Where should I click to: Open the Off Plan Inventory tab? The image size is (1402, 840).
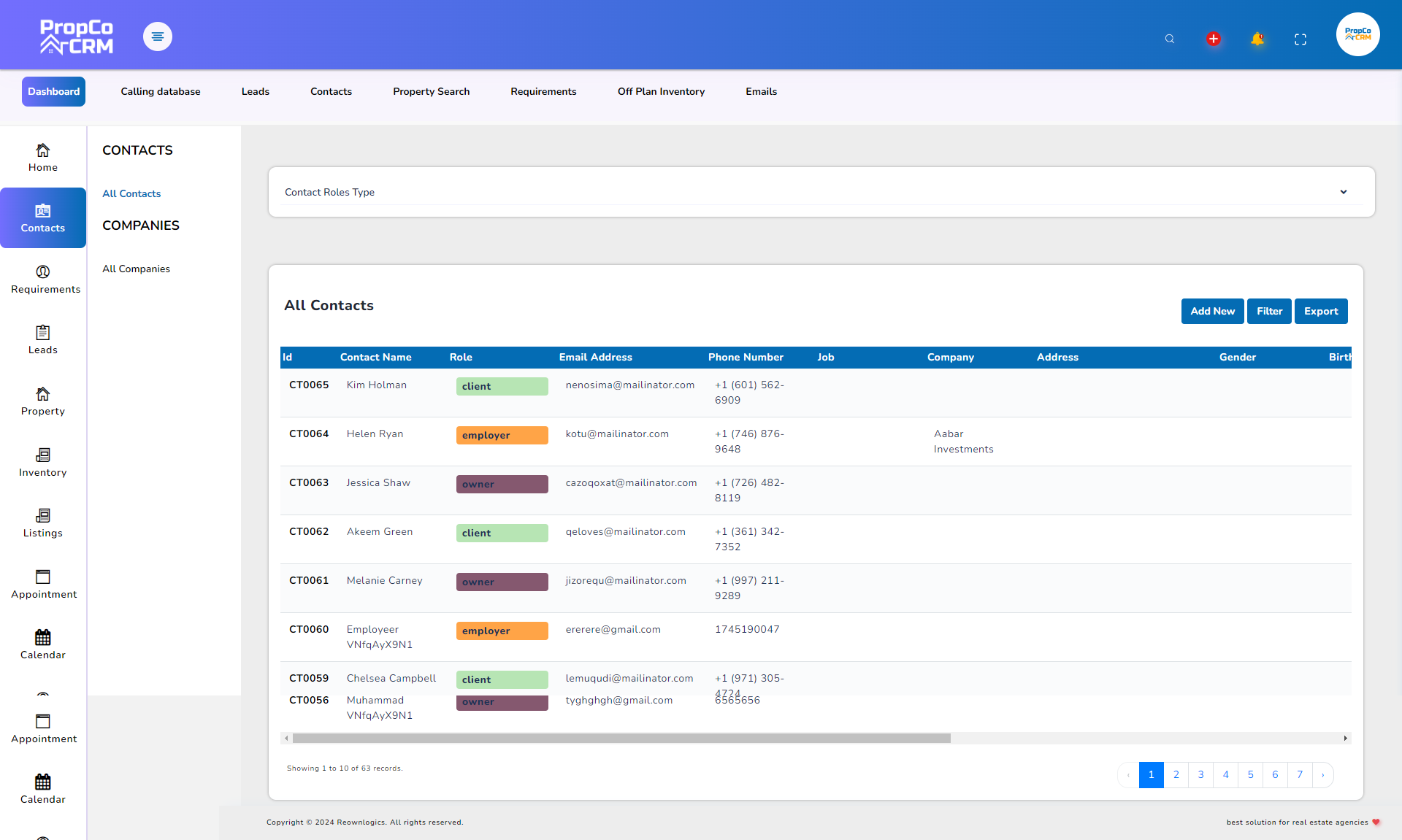click(661, 91)
